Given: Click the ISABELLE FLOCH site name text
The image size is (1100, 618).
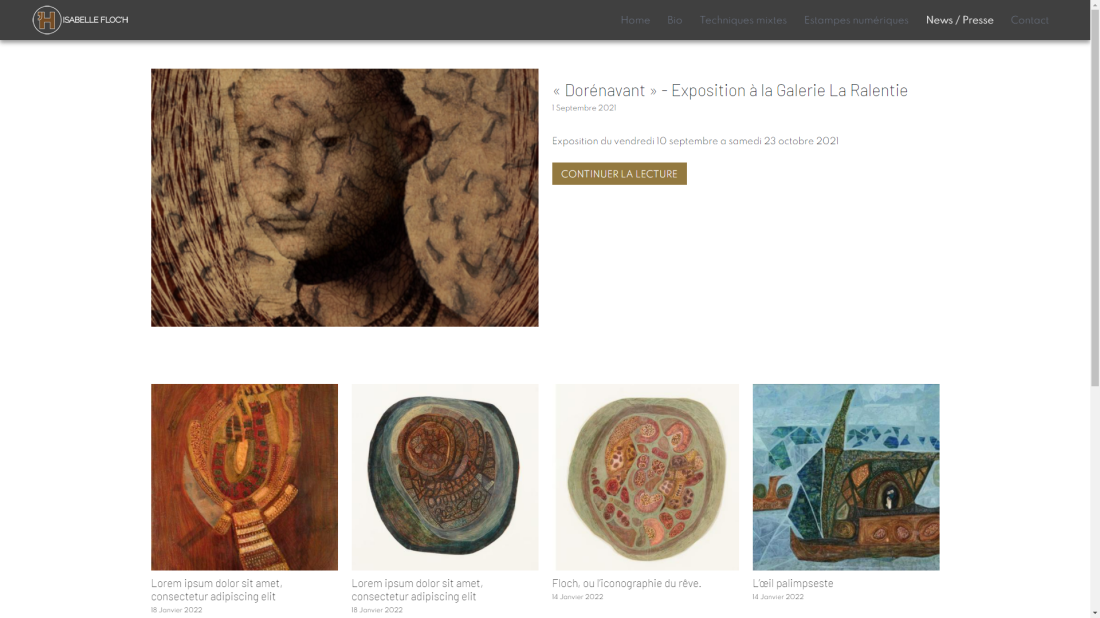Looking at the screenshot, I should pyautogui.click(x=95, y=20).
